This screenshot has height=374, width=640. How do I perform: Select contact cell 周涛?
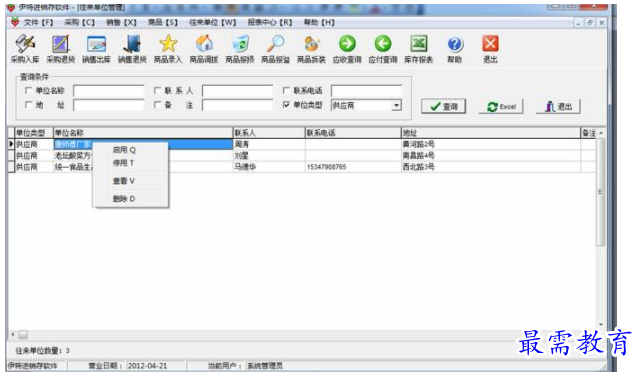point(269,144)
